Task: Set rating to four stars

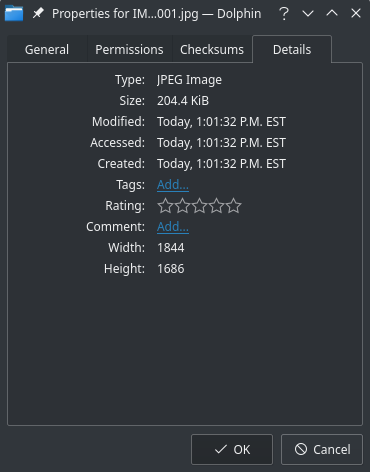Action: [x=216, y=206]
